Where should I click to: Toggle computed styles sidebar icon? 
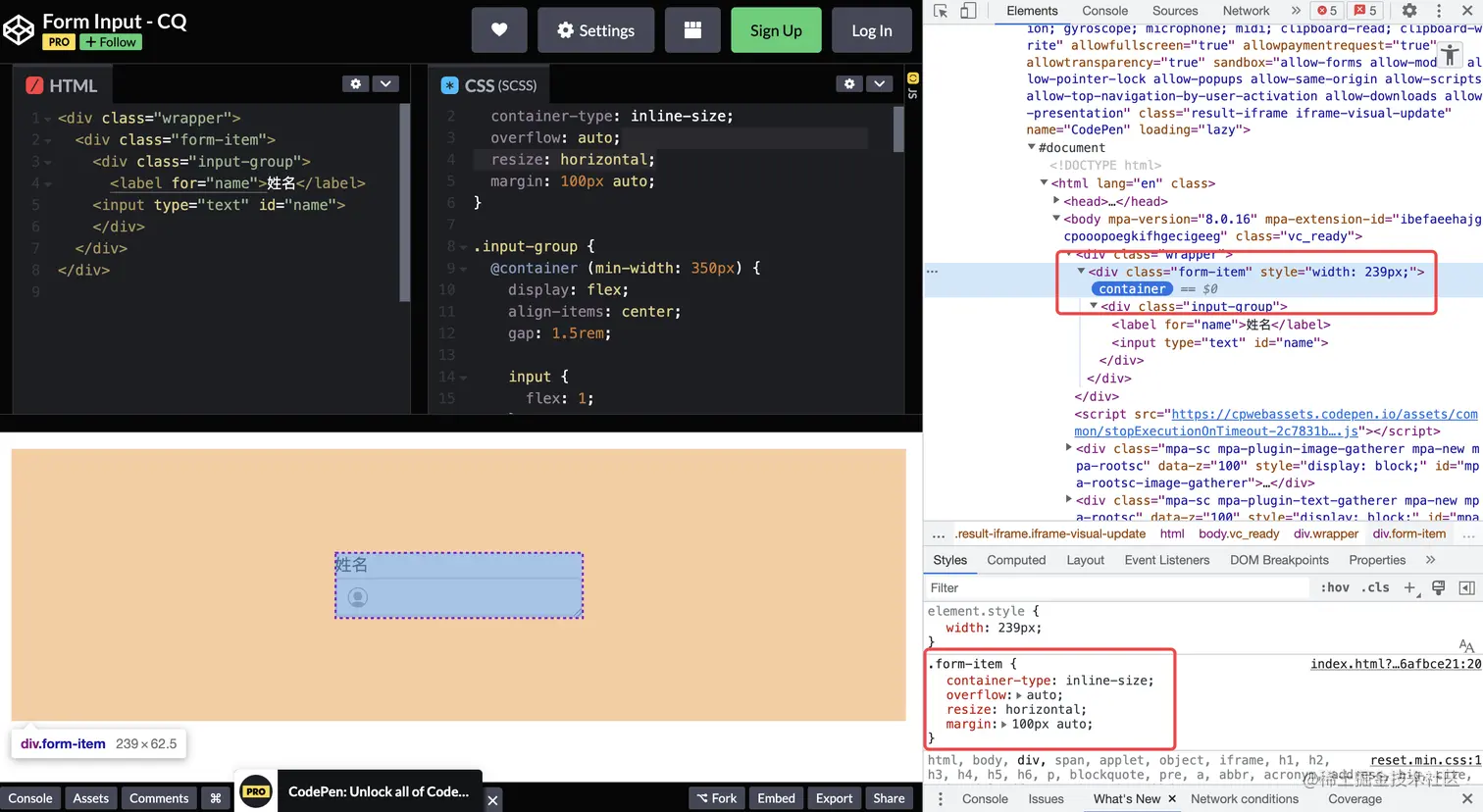coord(1467,588)
